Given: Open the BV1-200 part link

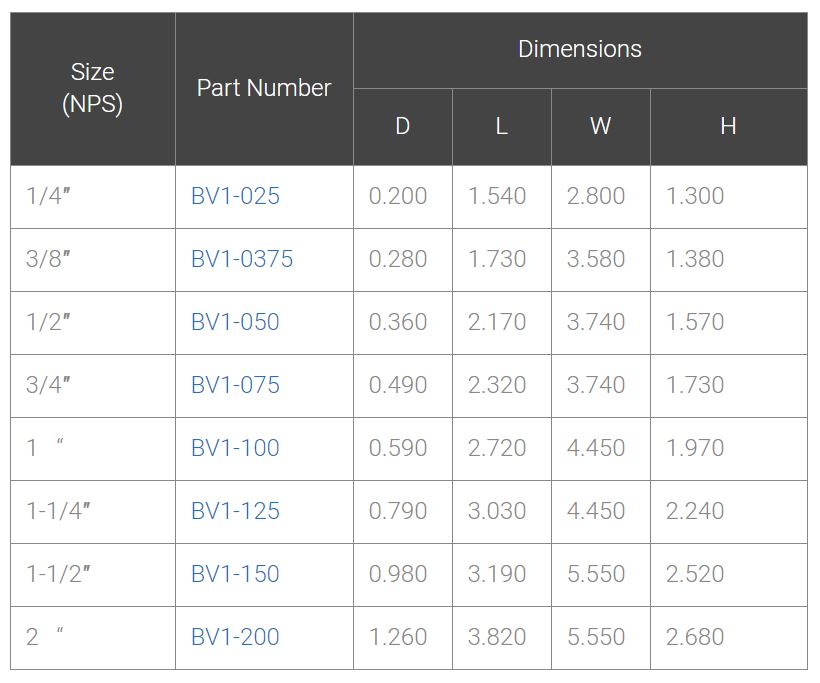Looking at the screenshot, I should (x=235, y=637).
